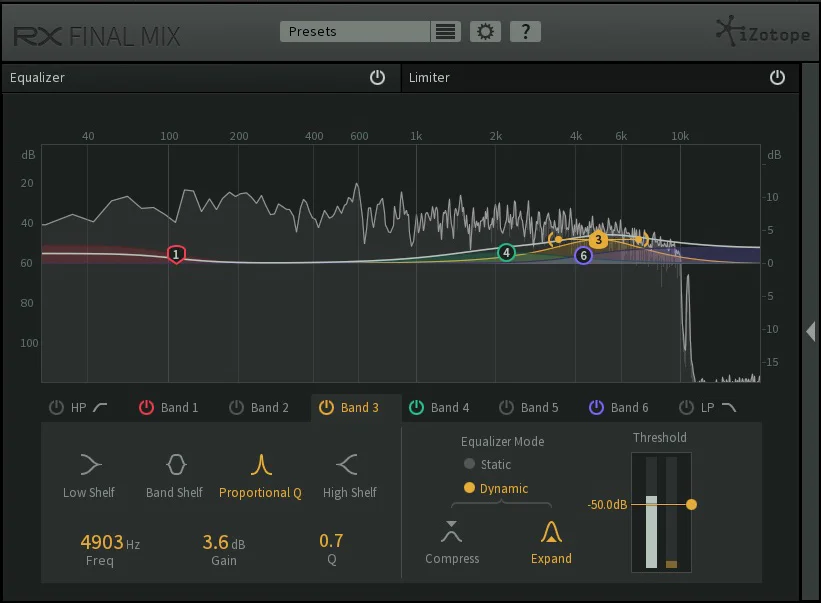821x603 pixels.
Task: Click the Limiter section title
Action: [x=429, y=77]
